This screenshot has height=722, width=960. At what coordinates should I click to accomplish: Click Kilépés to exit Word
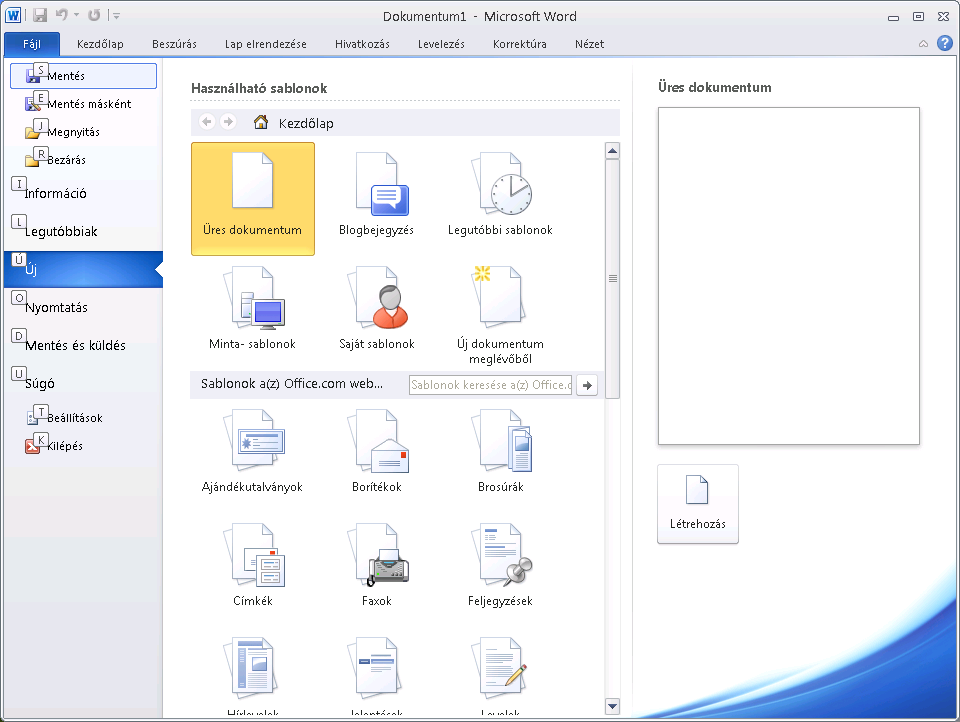click(83, 446)
